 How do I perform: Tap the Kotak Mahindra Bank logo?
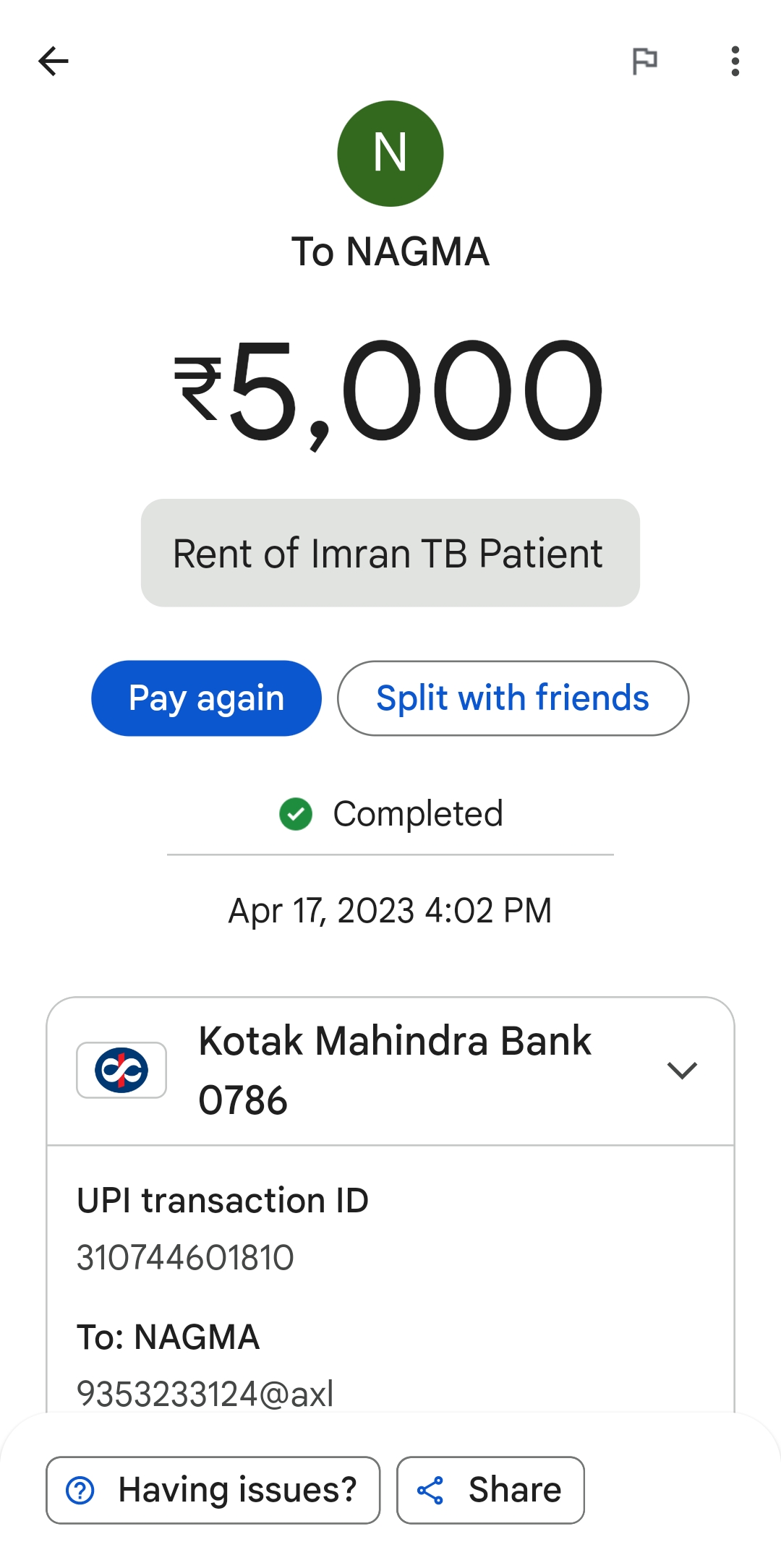pyautogui.click(x=121, y=1070)
